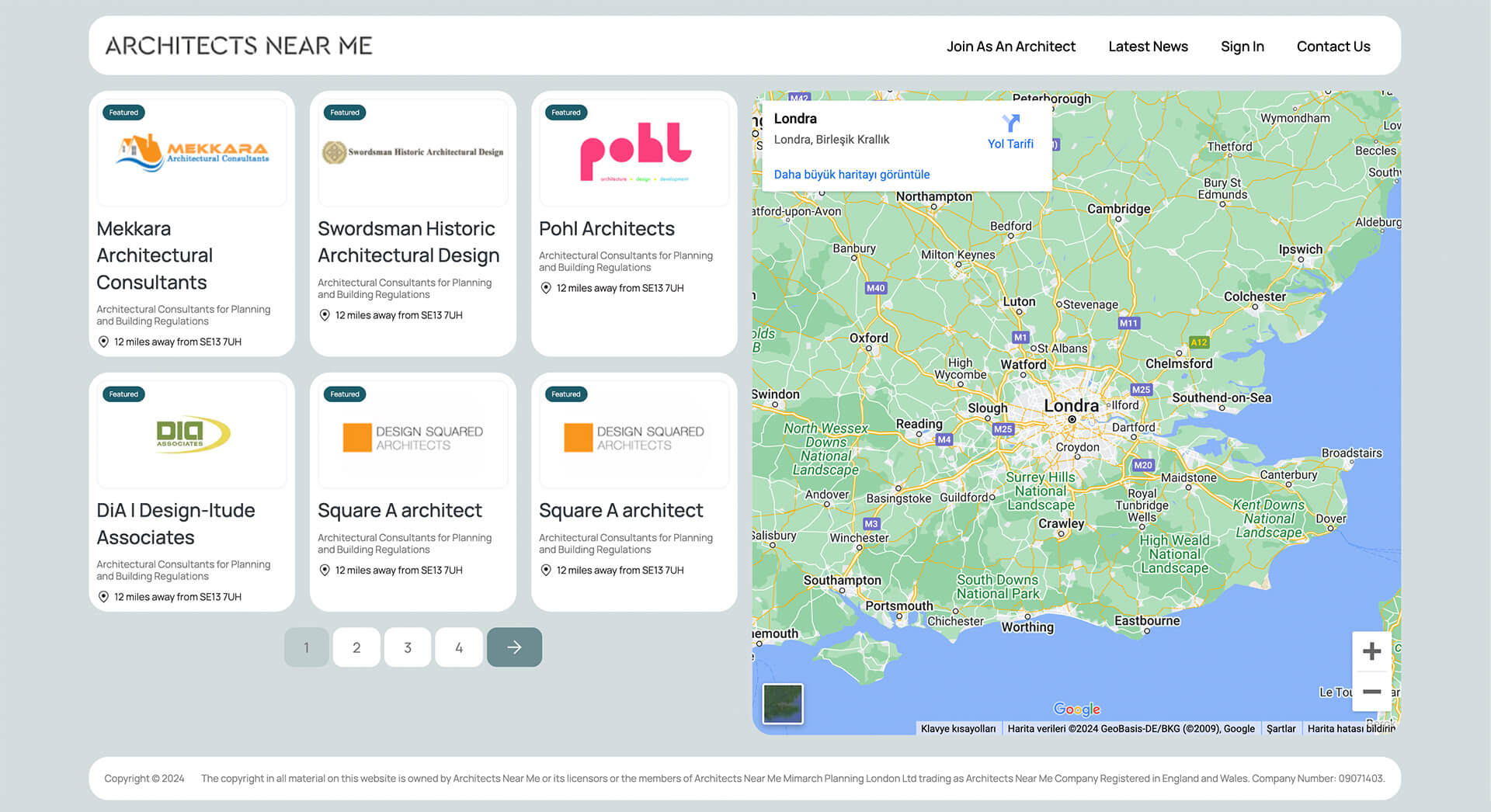Open the map Şartlar link
Screen dimensions: 1491x812
(x=1281, y=729)
